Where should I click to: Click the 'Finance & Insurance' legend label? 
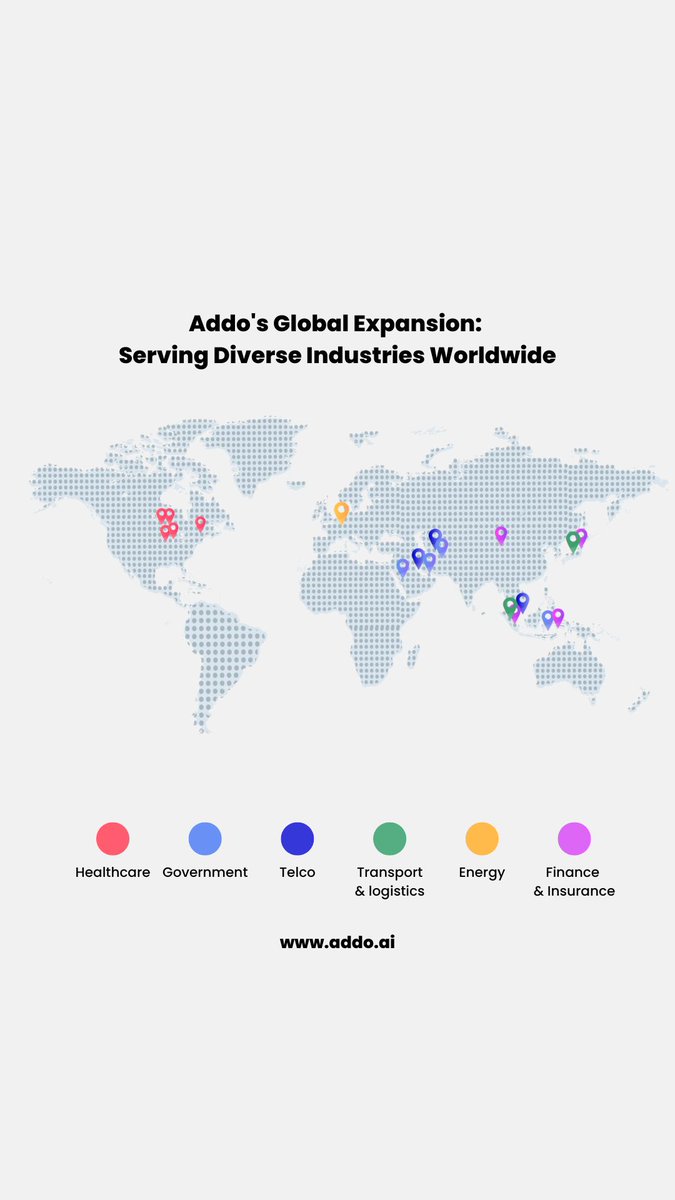574,881
